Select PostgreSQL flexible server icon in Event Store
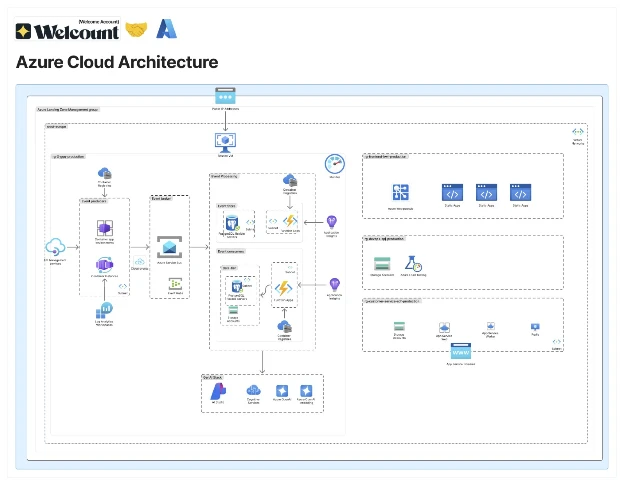 click(232, 223)
